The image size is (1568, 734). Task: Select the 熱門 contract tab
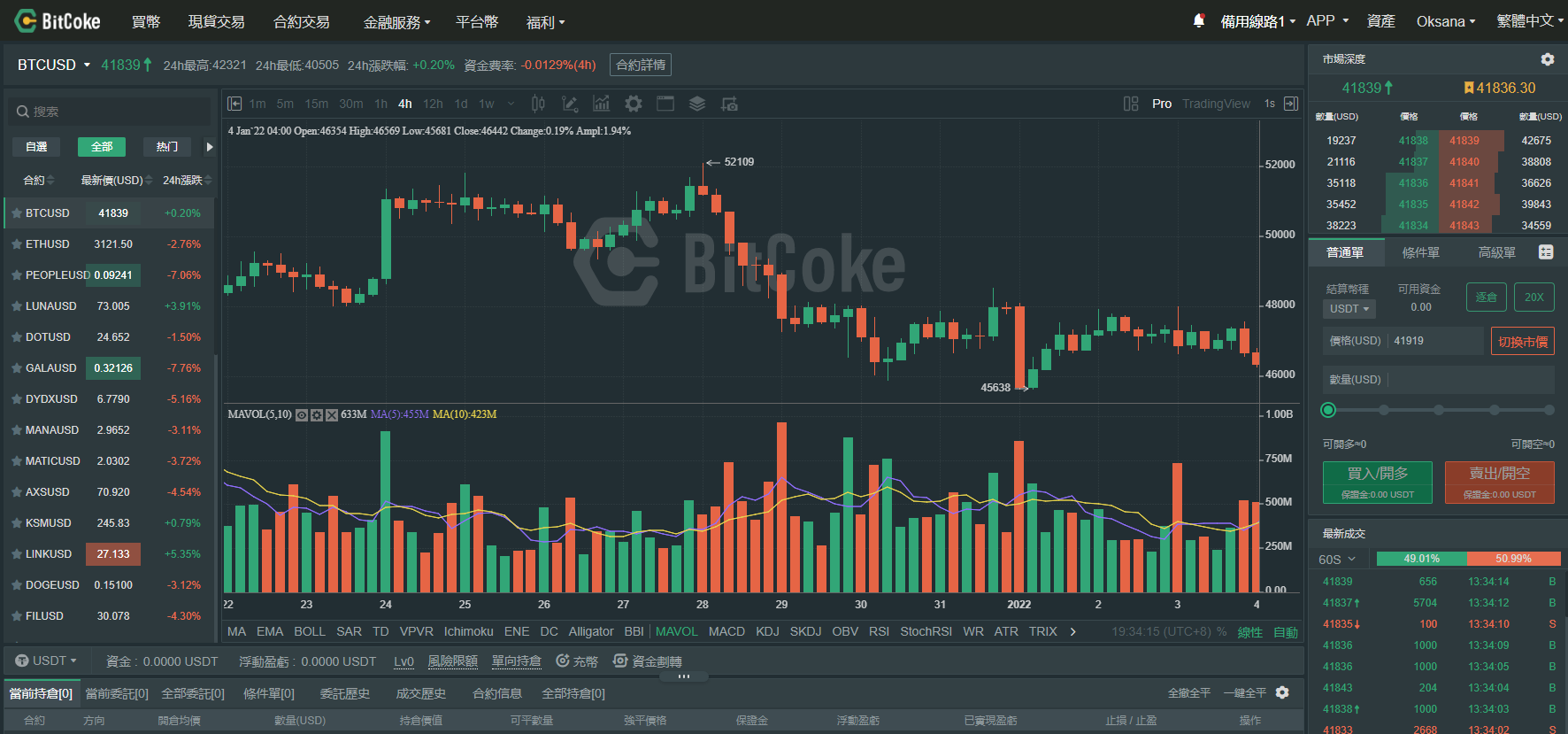point(167,147)
